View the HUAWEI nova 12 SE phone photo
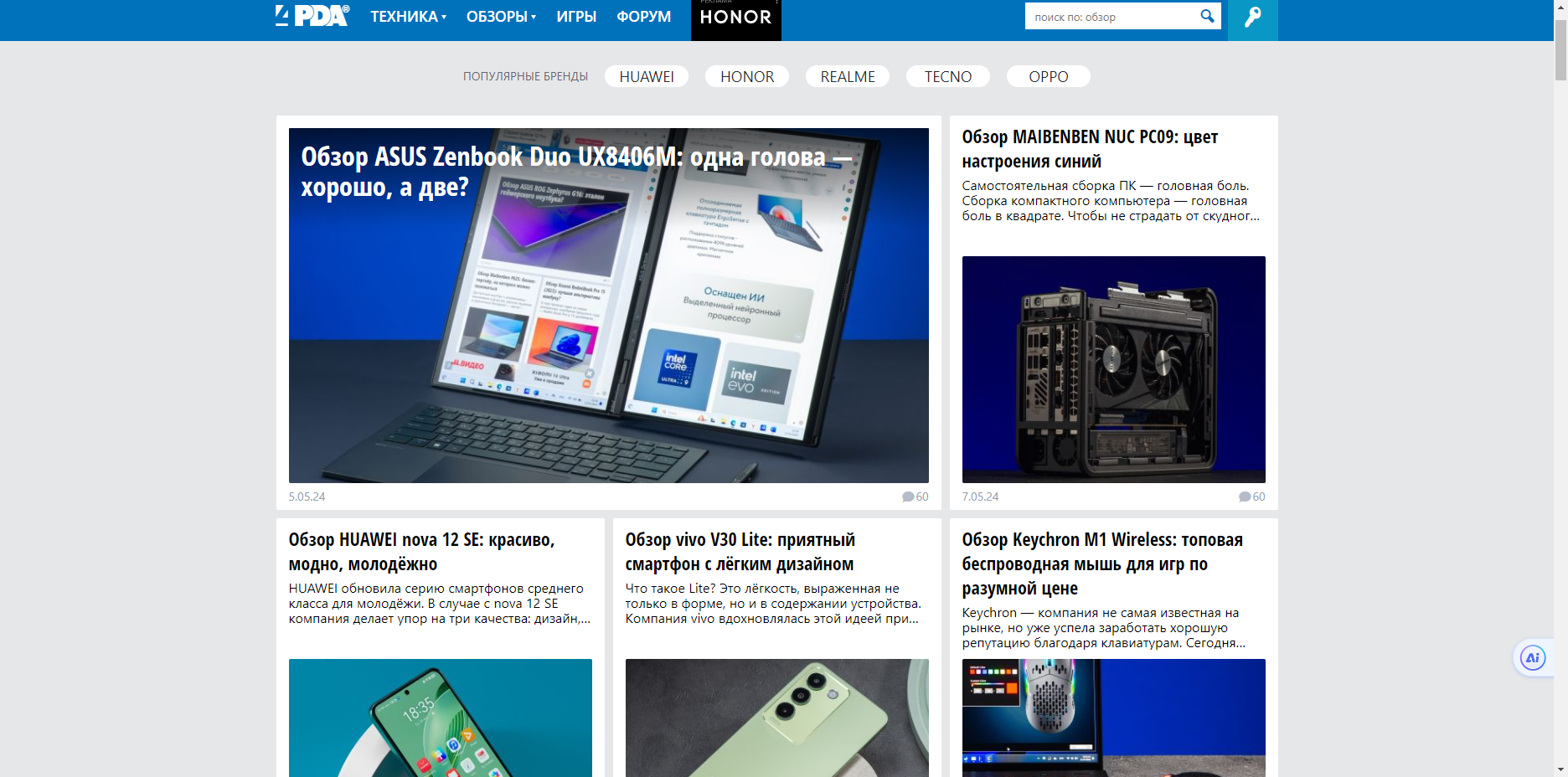The width and height of the screenshot is (1568, 777). [x=441, y=718]
